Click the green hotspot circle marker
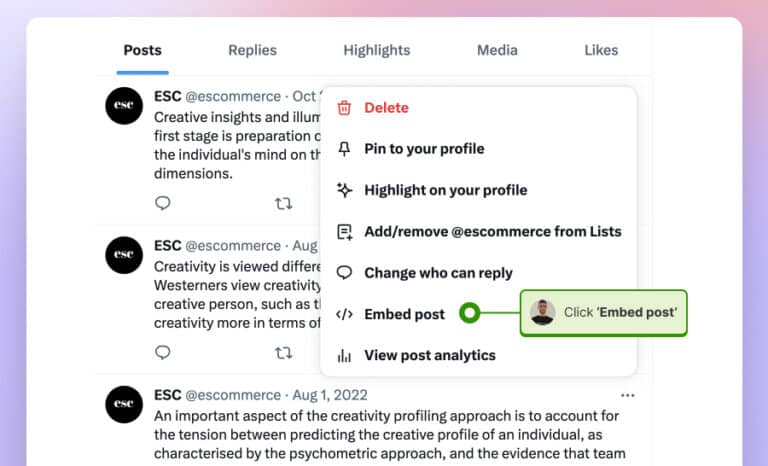This screenshot has width=768, height=466. 470,313
